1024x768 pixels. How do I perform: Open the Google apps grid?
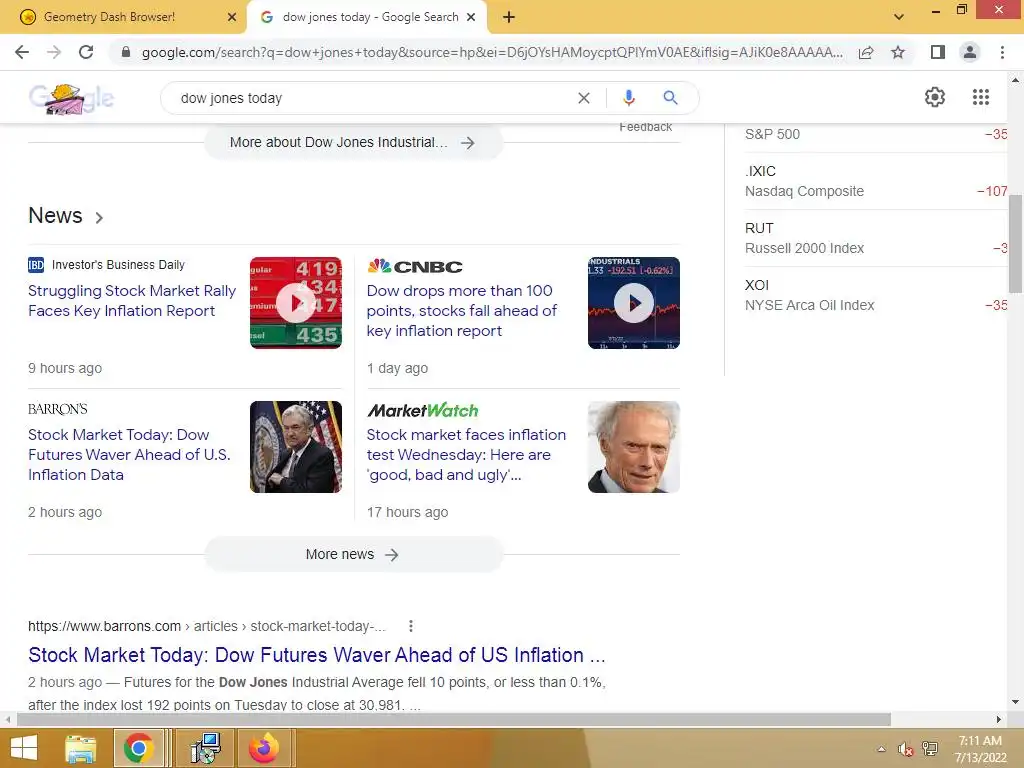[980, 97]
